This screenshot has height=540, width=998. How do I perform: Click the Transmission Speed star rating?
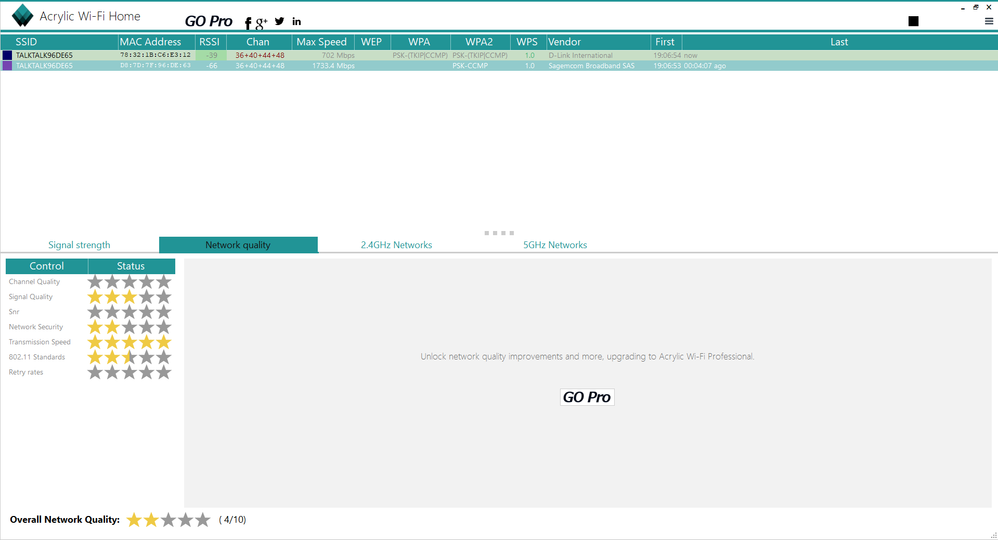point(129,342)
